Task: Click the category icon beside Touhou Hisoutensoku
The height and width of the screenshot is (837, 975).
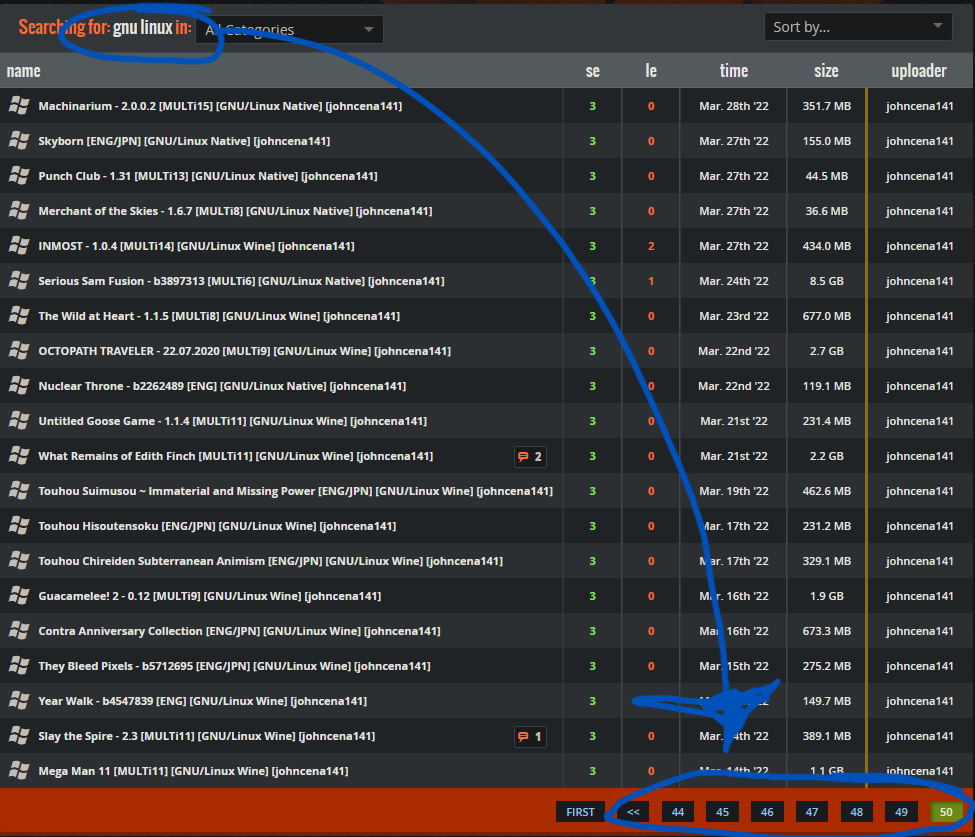Action: pyautogui.click(x=19, y=526)
